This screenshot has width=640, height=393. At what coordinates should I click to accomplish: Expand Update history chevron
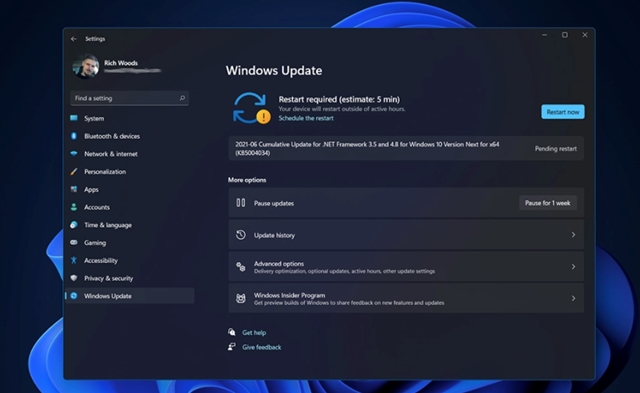[x=573, y=235]
